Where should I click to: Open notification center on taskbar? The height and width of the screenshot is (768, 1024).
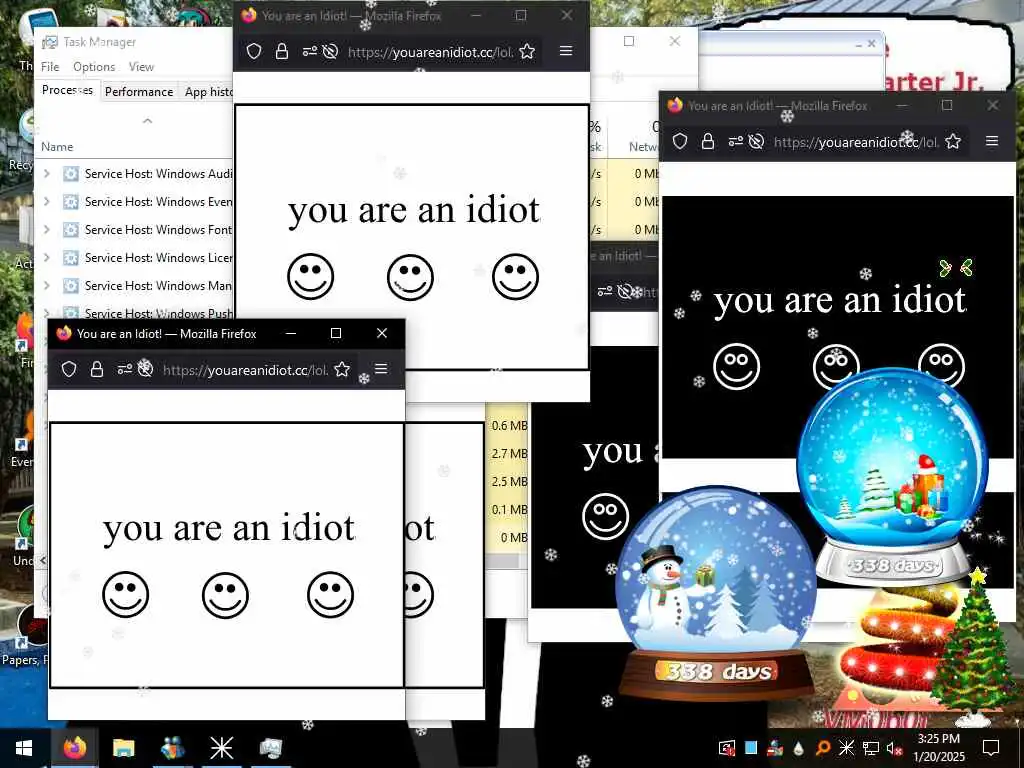click(991, 748)
